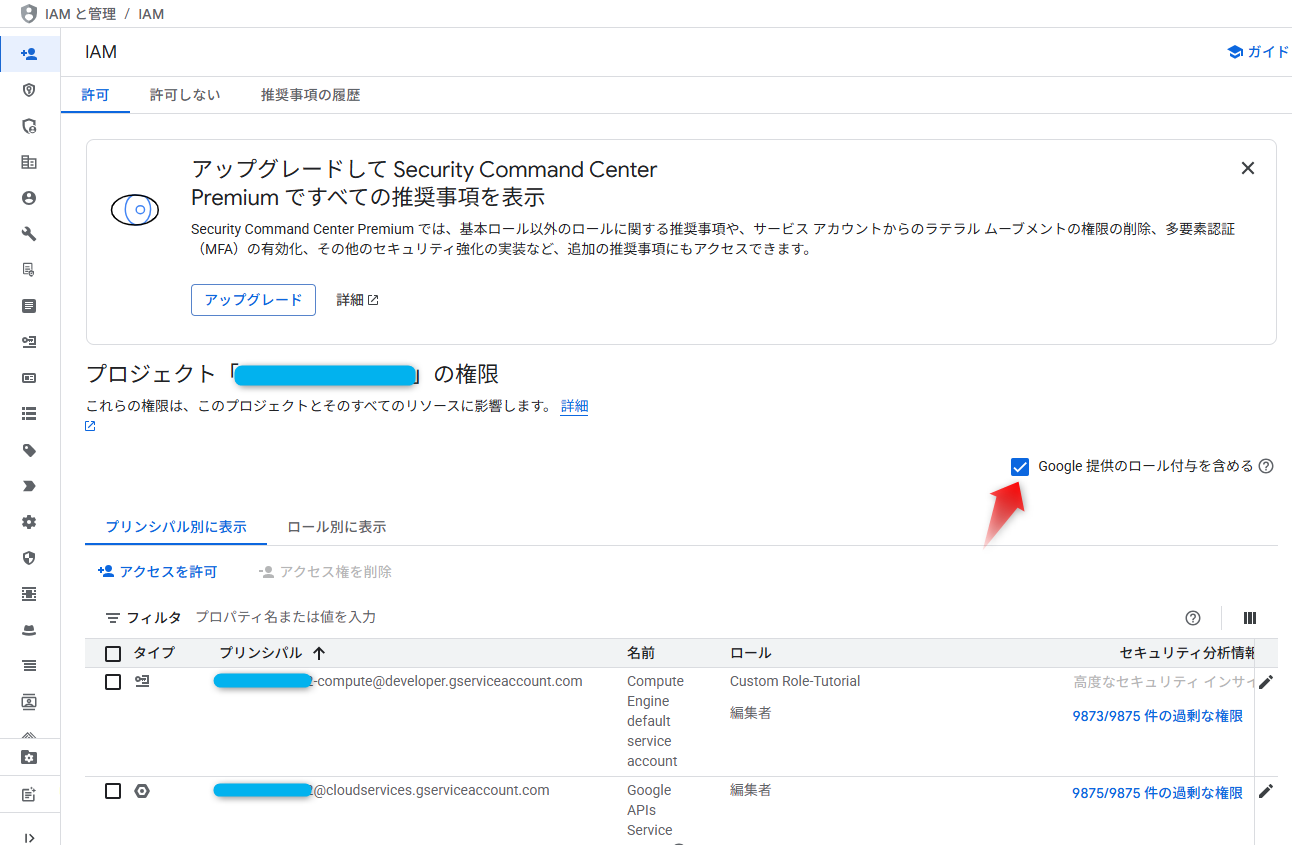The image size is (1292, 845).
Task: Click the アクセスを許可 button
Action: pyautogui.click(x=157, y=572)
